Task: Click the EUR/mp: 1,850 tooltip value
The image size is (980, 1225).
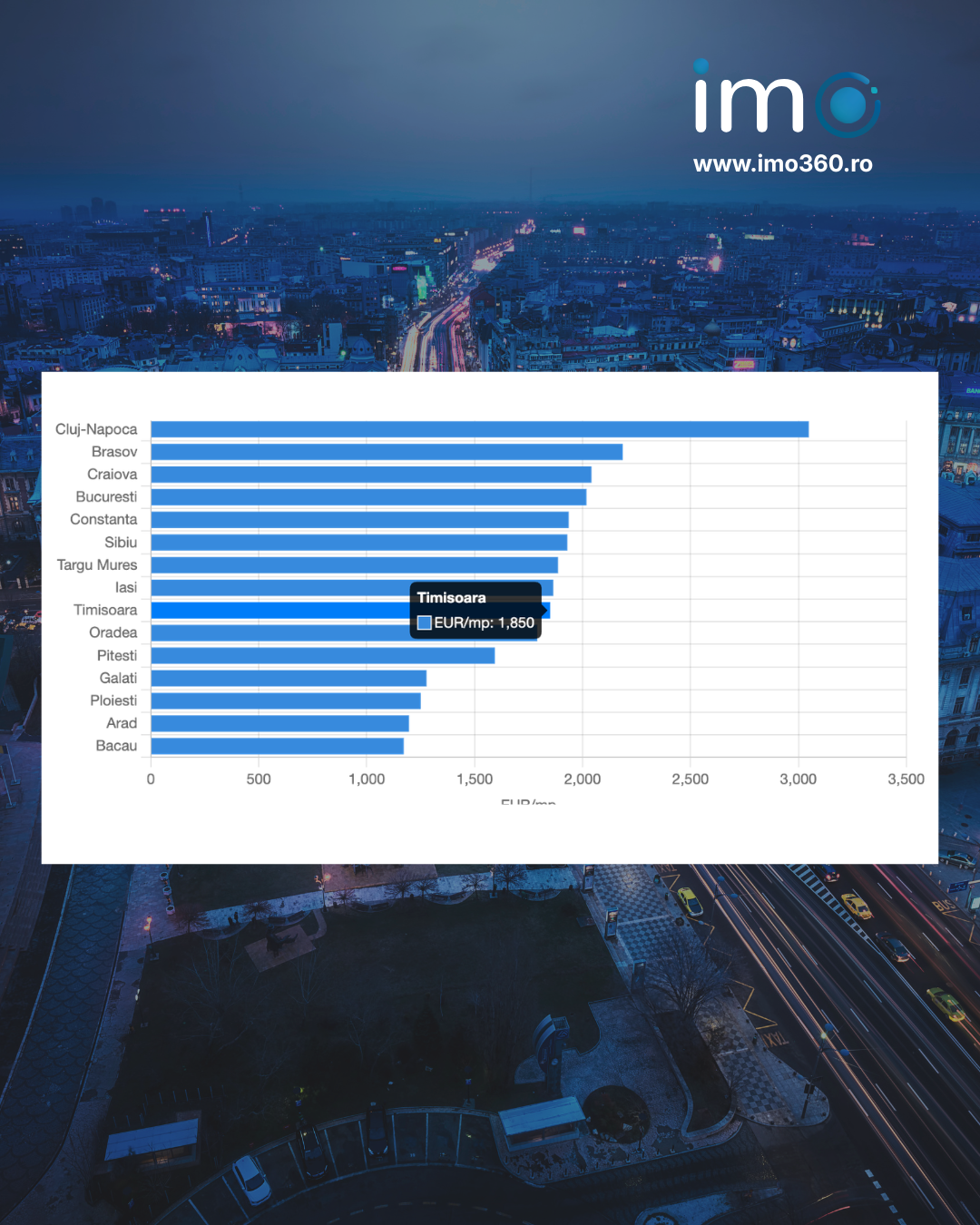Action: tap(485, 622)
